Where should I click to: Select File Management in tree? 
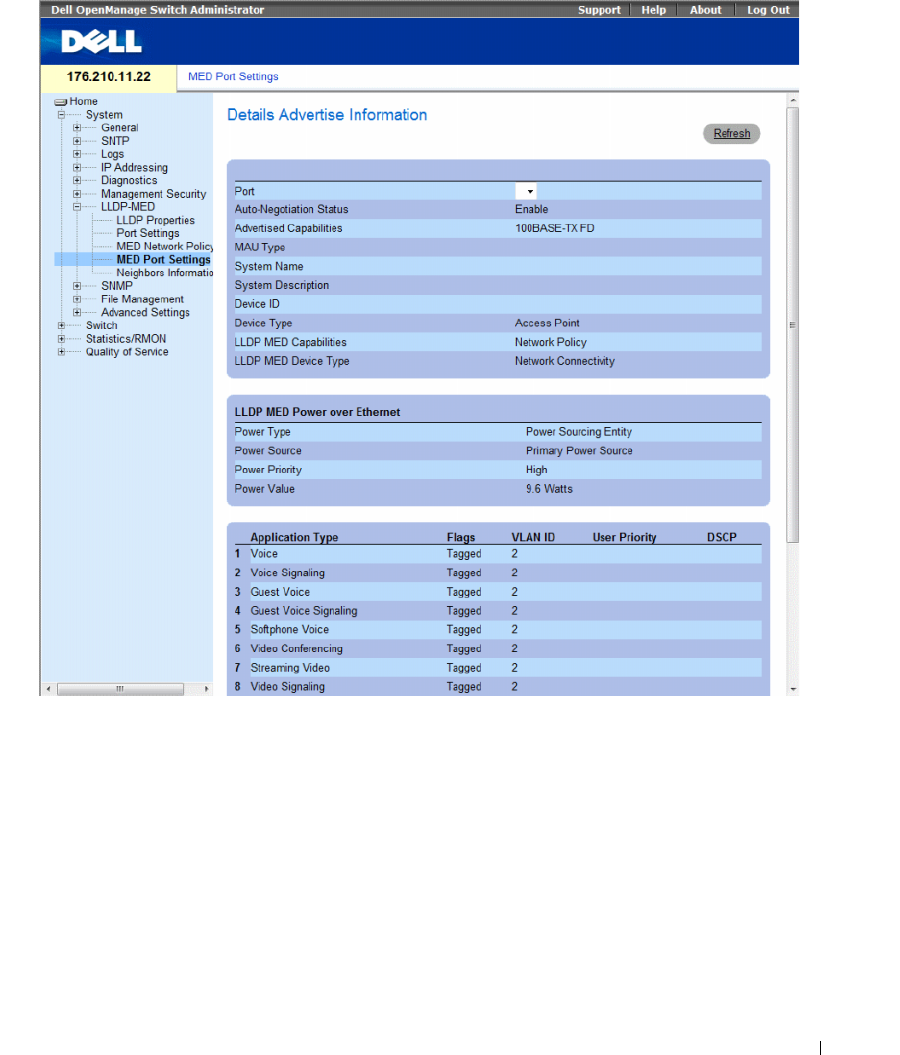pos(142,299)
